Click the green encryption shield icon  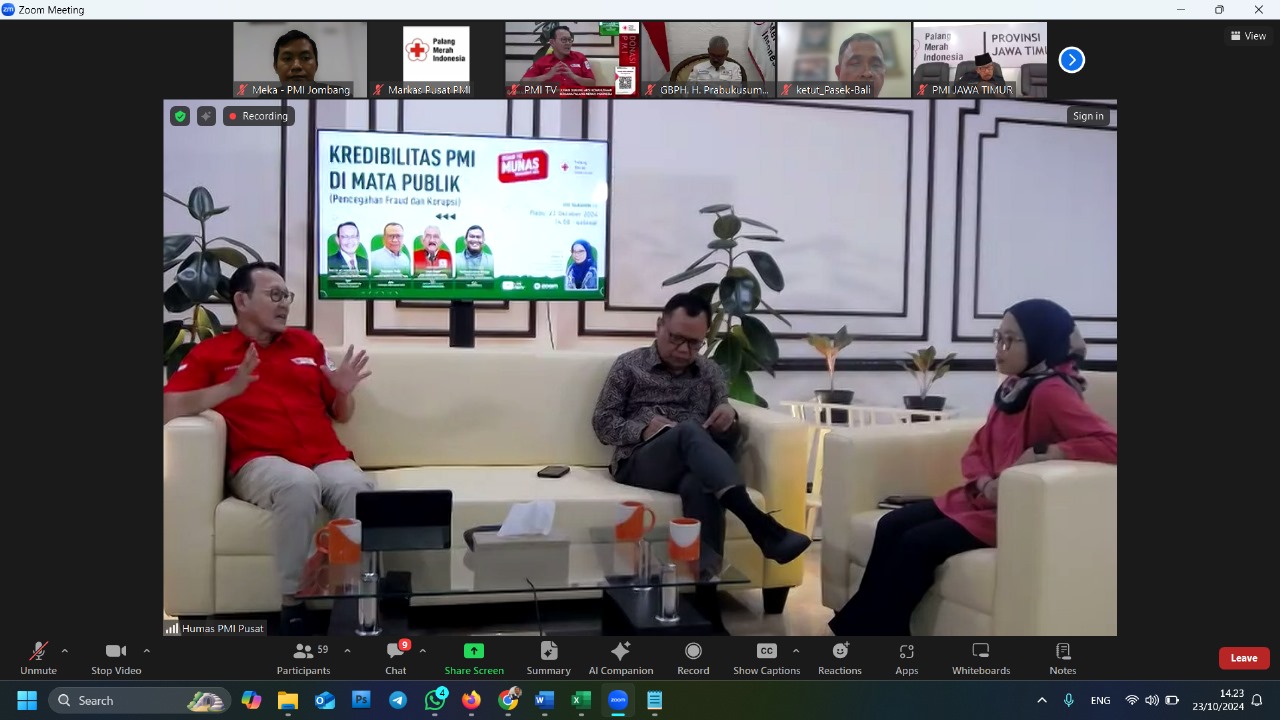click(180, 116)
